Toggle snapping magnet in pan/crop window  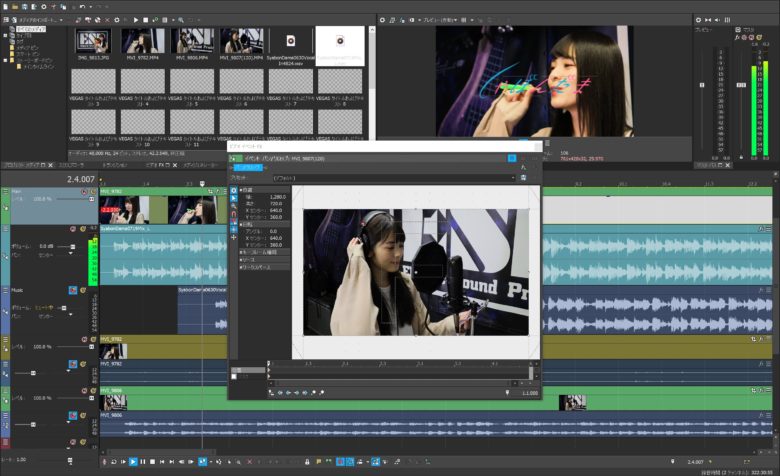[x=234, y=214]
